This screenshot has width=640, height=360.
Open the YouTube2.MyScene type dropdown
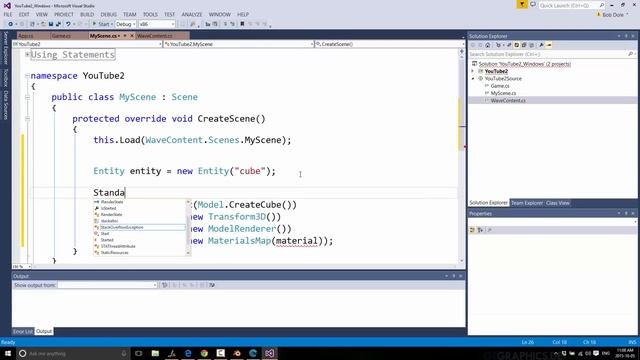pyautogui.click(x=238, y=44)
